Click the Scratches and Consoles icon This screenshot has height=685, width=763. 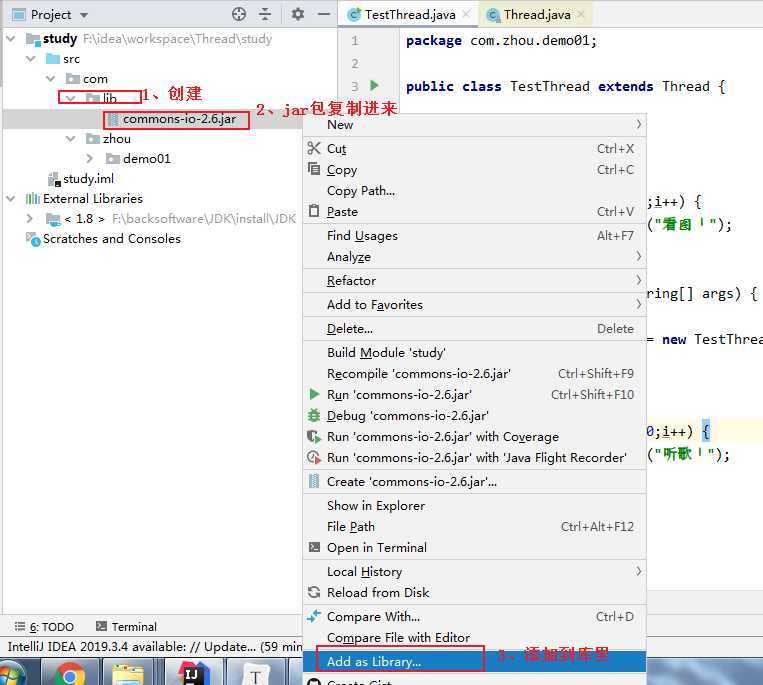pyautogui.click(x=33, y=239)
